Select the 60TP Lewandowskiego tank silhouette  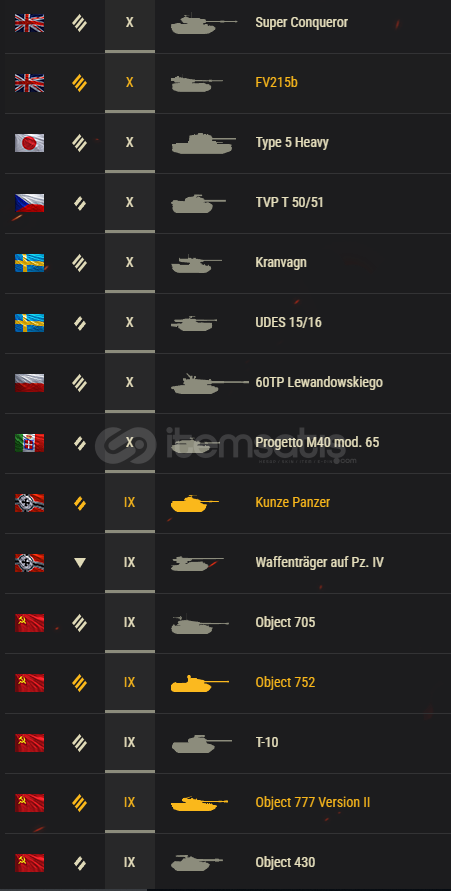(x=210, y=384)
